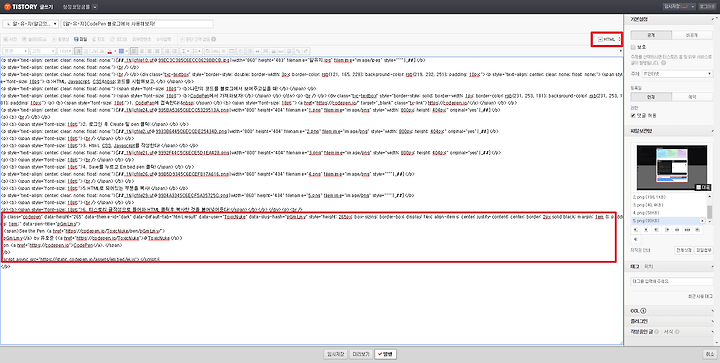Click the redo icon
This screenshot has height=363, width=720.
[306, 51]
